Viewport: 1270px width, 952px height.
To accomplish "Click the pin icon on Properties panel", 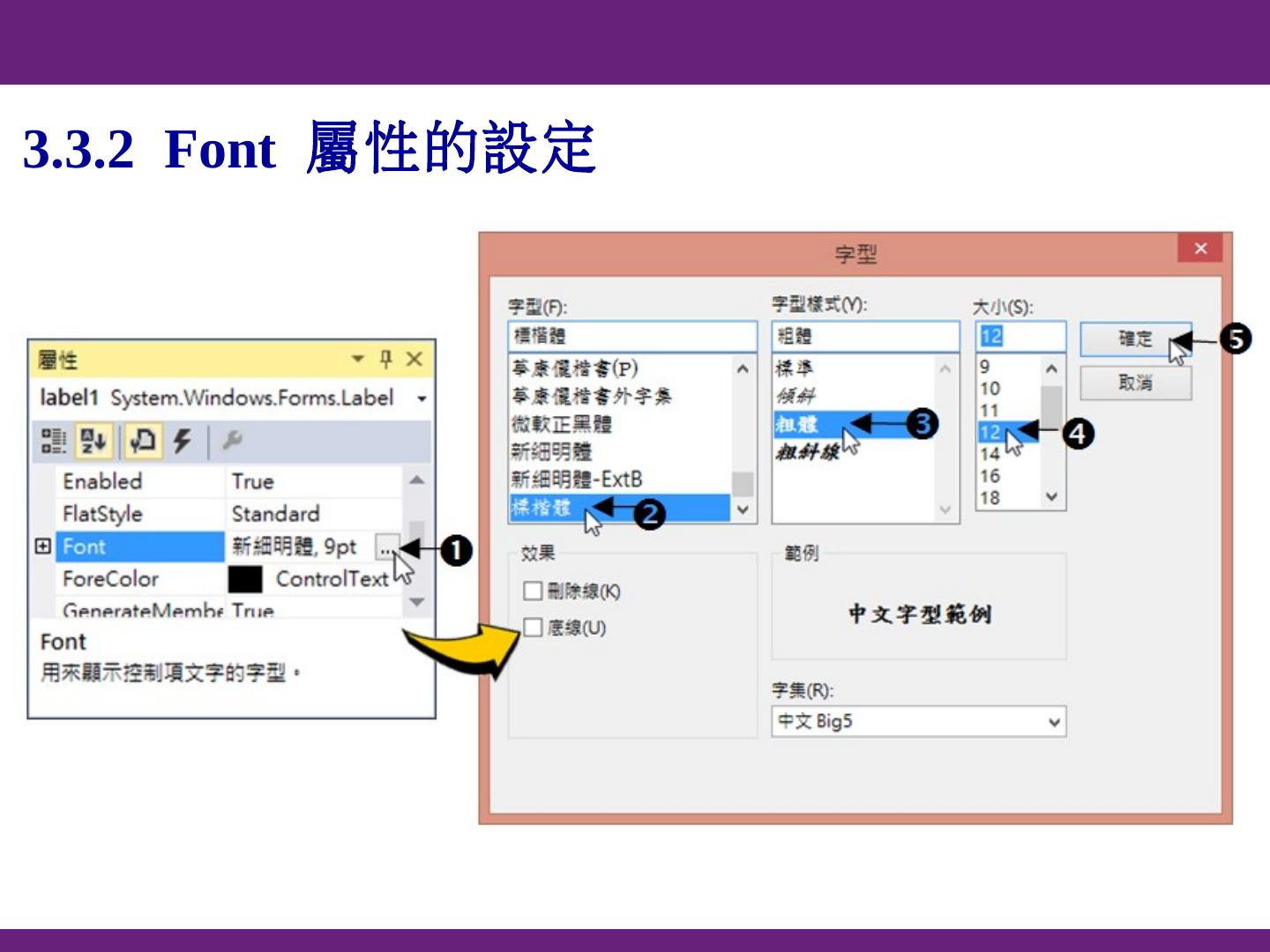I will [385, 359].
